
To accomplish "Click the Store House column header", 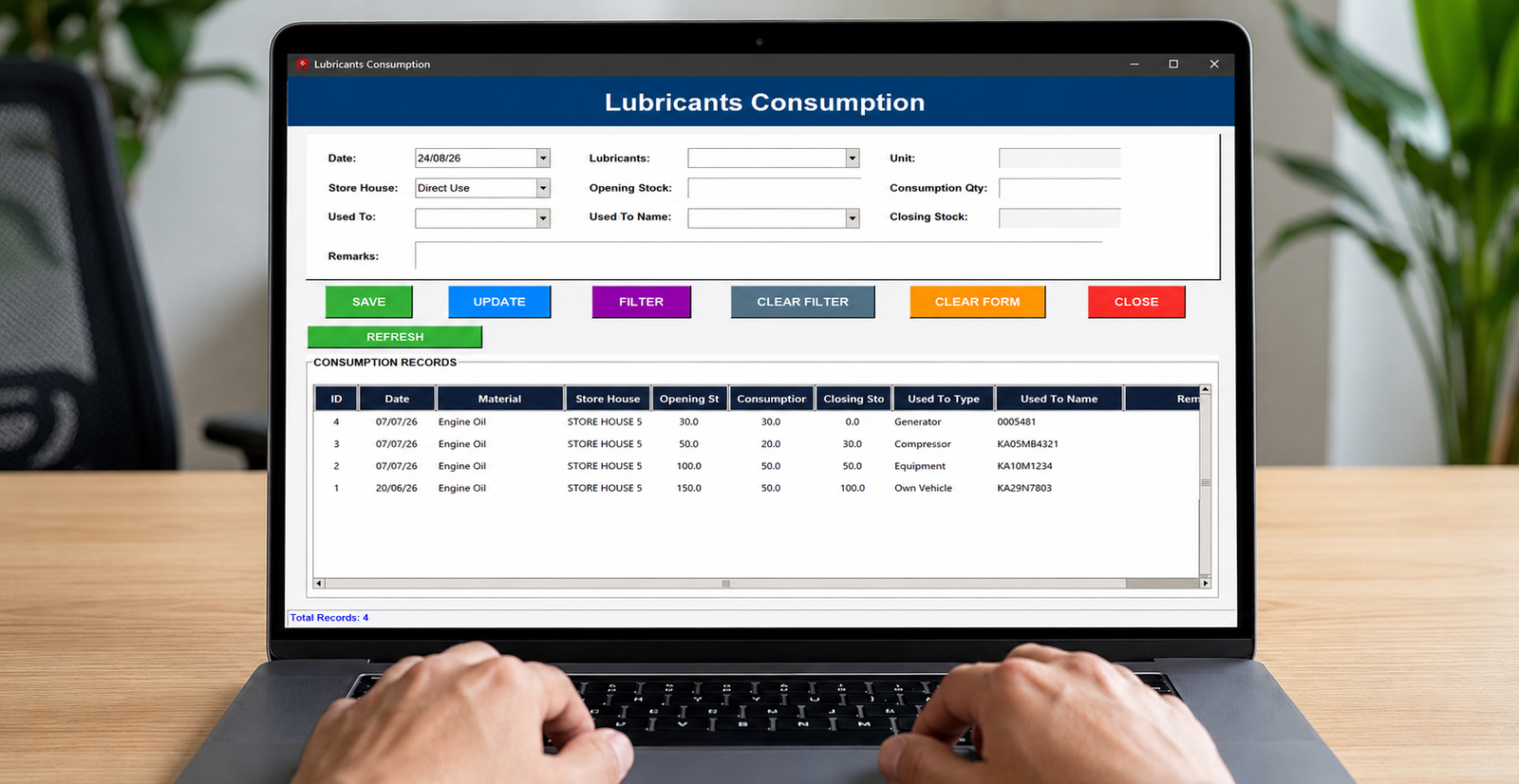I will tap(608, 399).
